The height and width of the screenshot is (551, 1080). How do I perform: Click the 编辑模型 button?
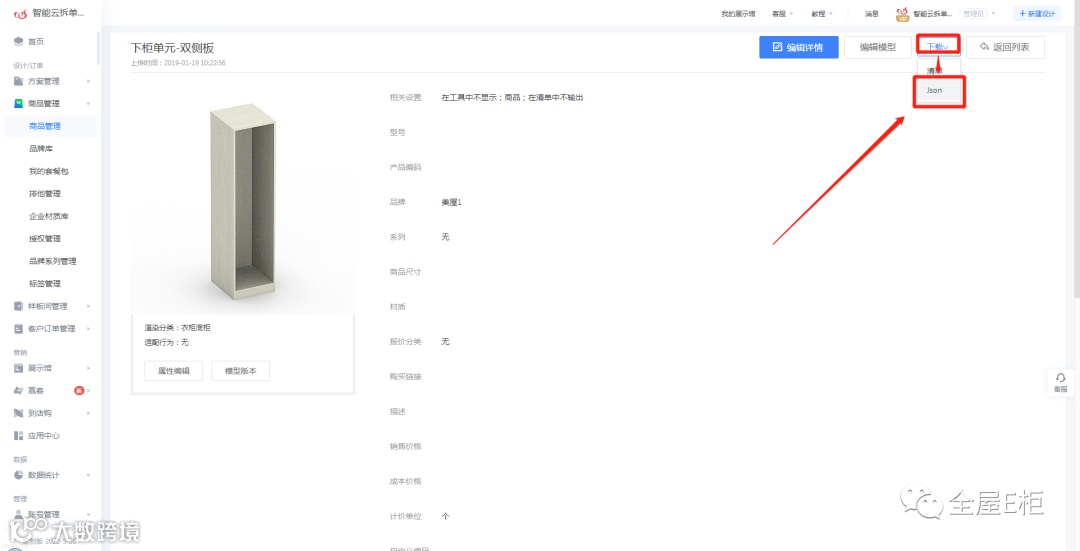pyautogui.click(x=878, y=48)
